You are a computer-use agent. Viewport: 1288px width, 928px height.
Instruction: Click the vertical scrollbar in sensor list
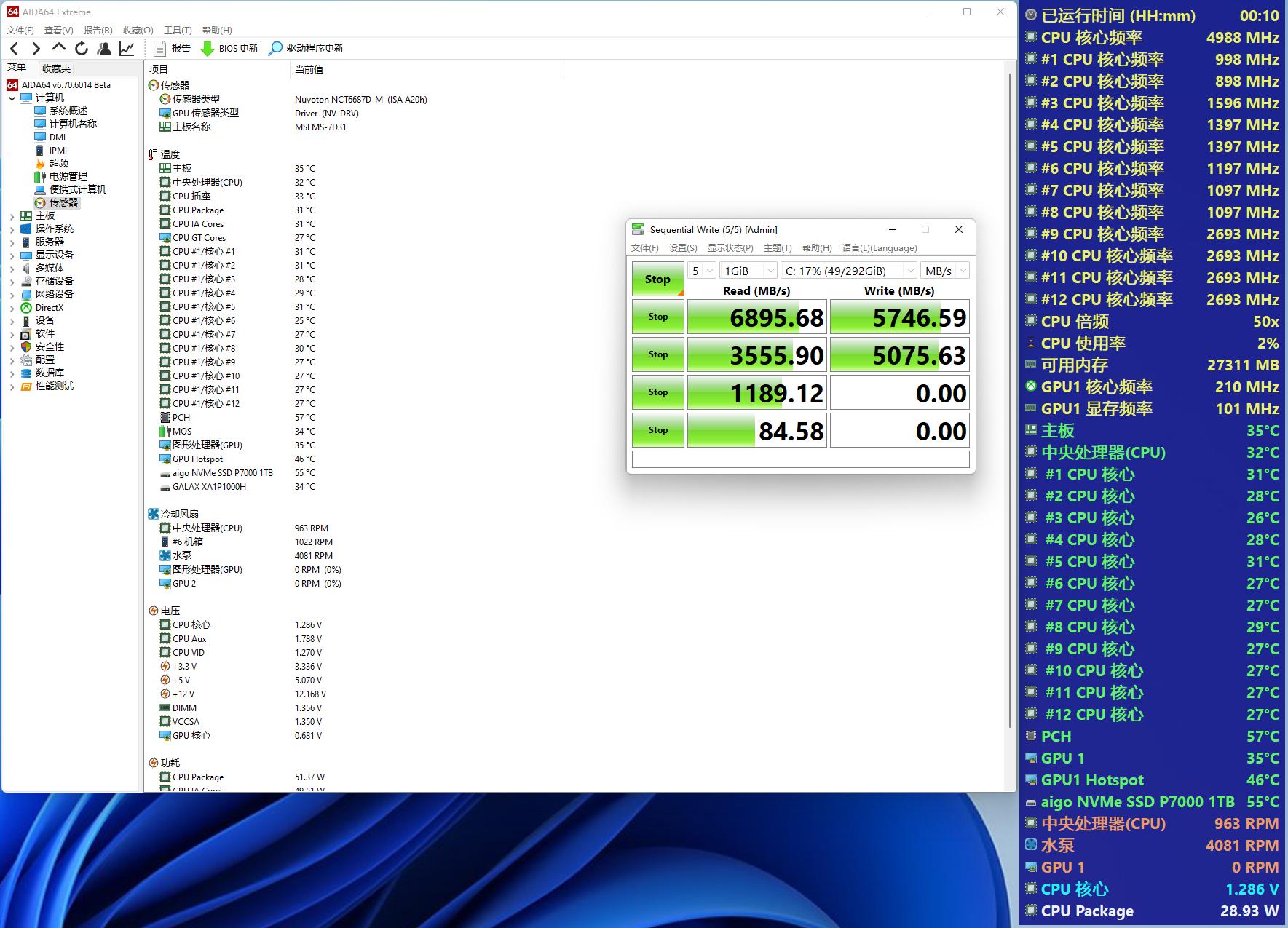(1009, 400)
